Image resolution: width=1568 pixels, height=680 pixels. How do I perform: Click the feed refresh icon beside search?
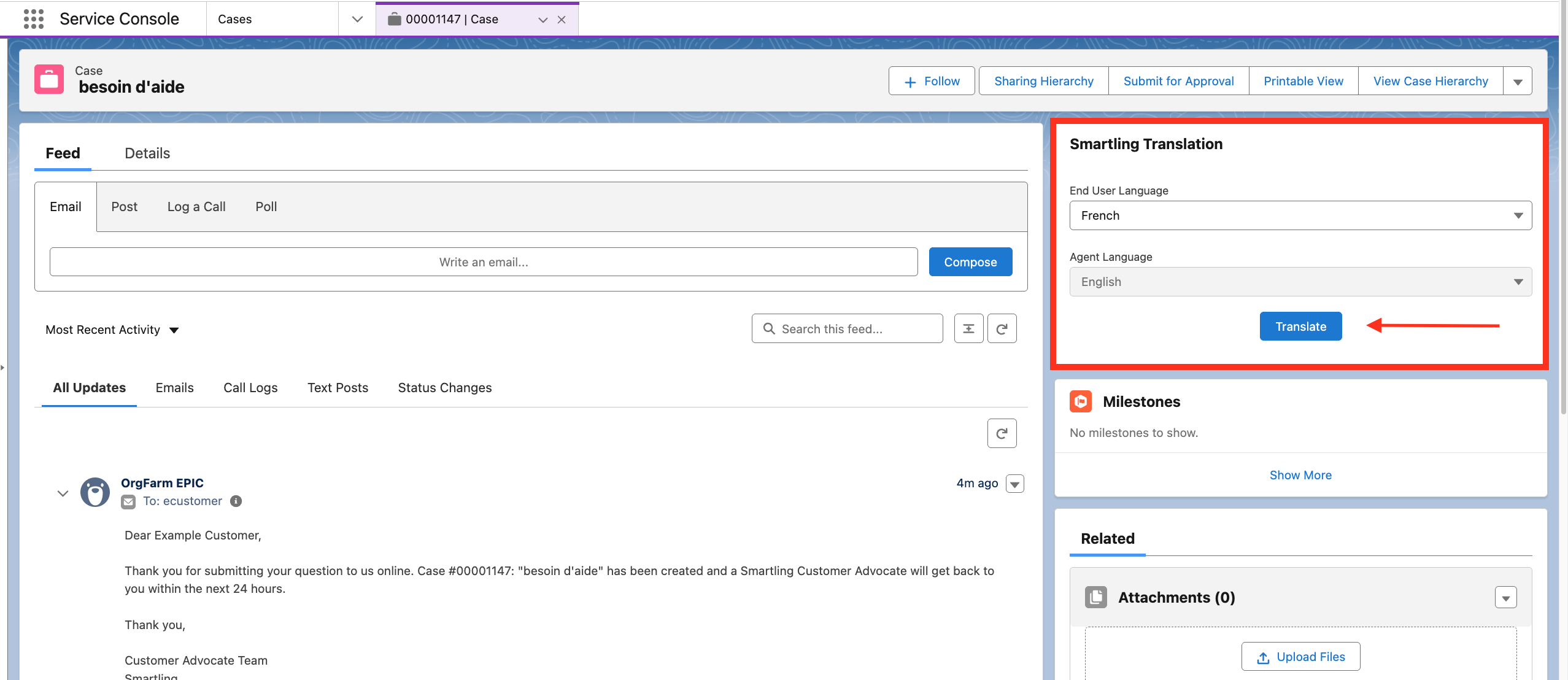tap(1002, 329)
